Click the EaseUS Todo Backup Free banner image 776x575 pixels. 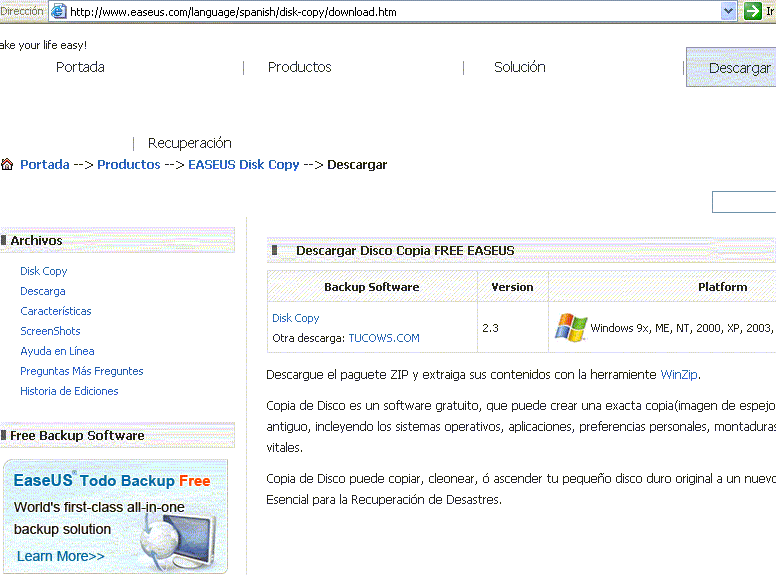point(115,516)
